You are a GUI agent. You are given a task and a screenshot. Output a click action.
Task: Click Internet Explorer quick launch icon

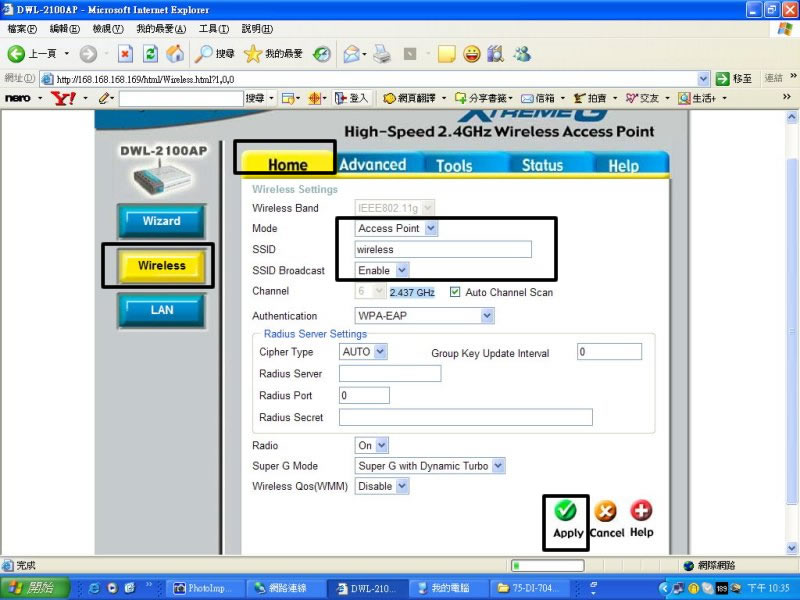pos(94,588)
